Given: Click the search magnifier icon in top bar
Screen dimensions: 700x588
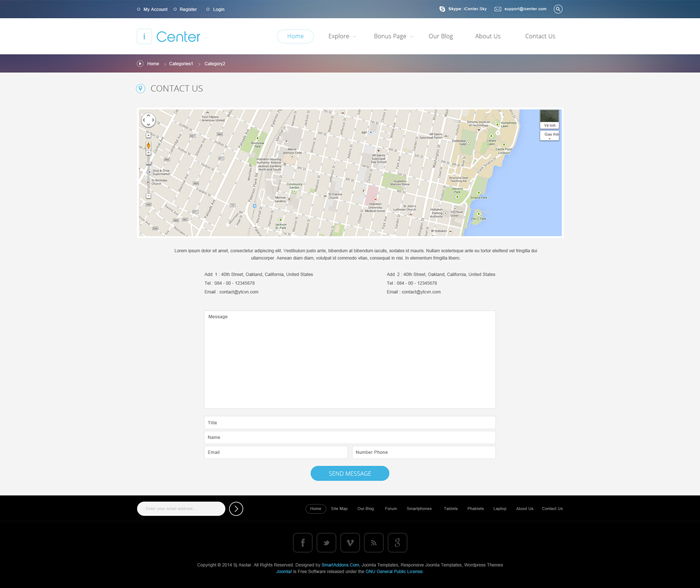Looking at the screenshot, I should [558, 9].
